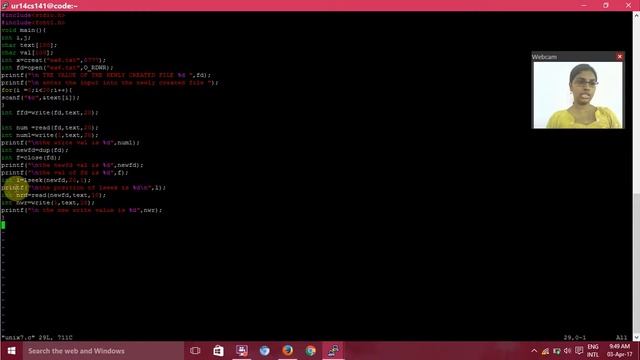Click the Search the web and Windows box
The width and height of the screenshot is (640, 360).
[x=103, y=351]
